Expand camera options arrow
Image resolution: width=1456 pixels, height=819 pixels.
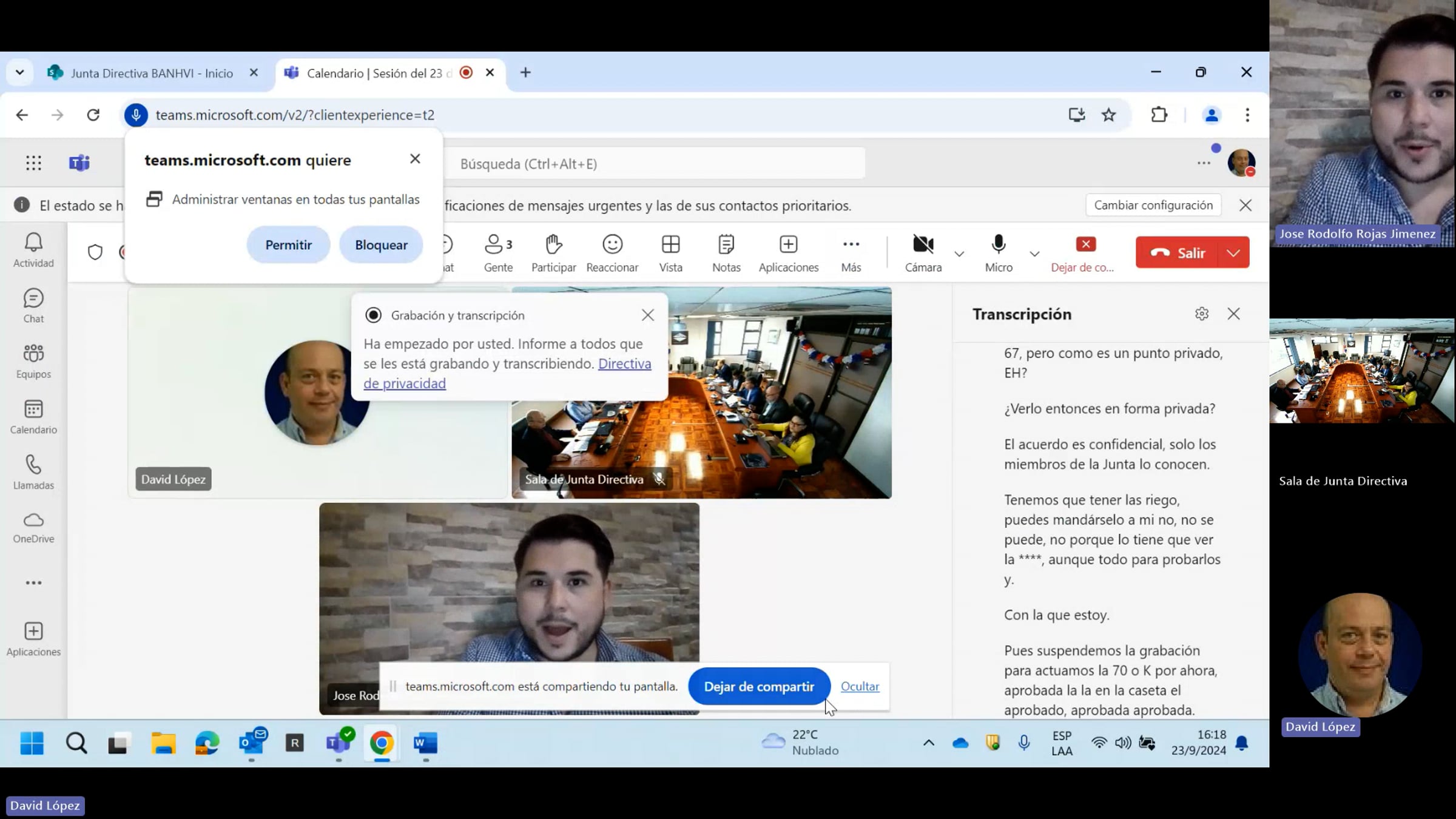tap(959, 254)
